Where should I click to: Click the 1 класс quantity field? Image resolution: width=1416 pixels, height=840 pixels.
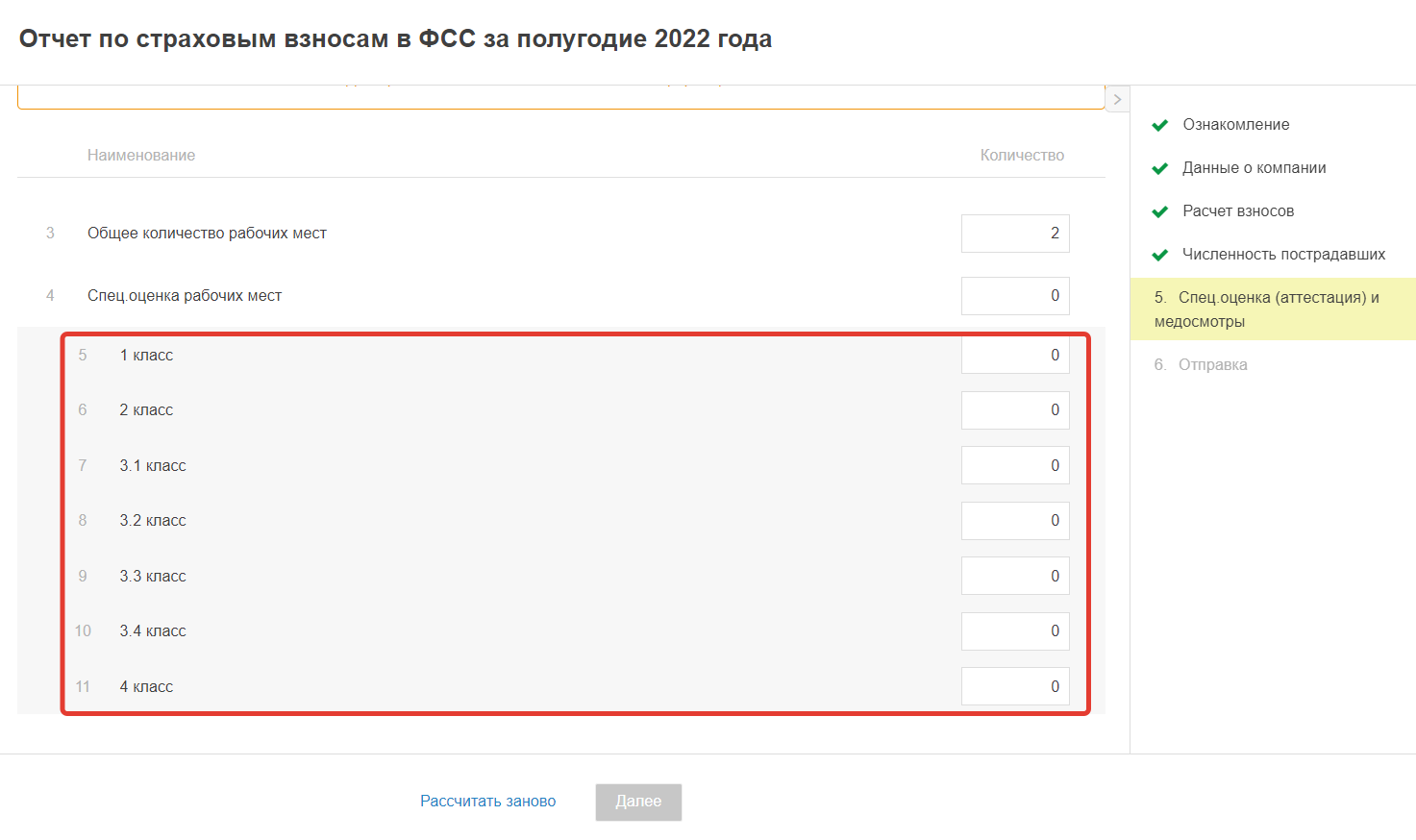1015,356
